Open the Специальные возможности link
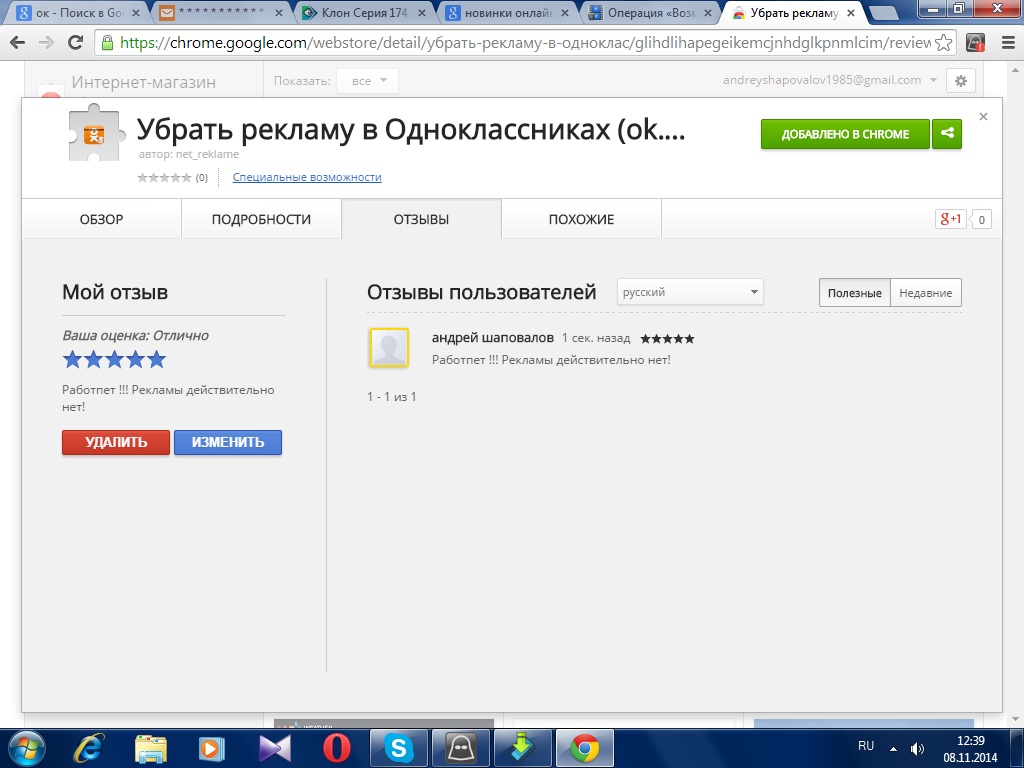 307,177
